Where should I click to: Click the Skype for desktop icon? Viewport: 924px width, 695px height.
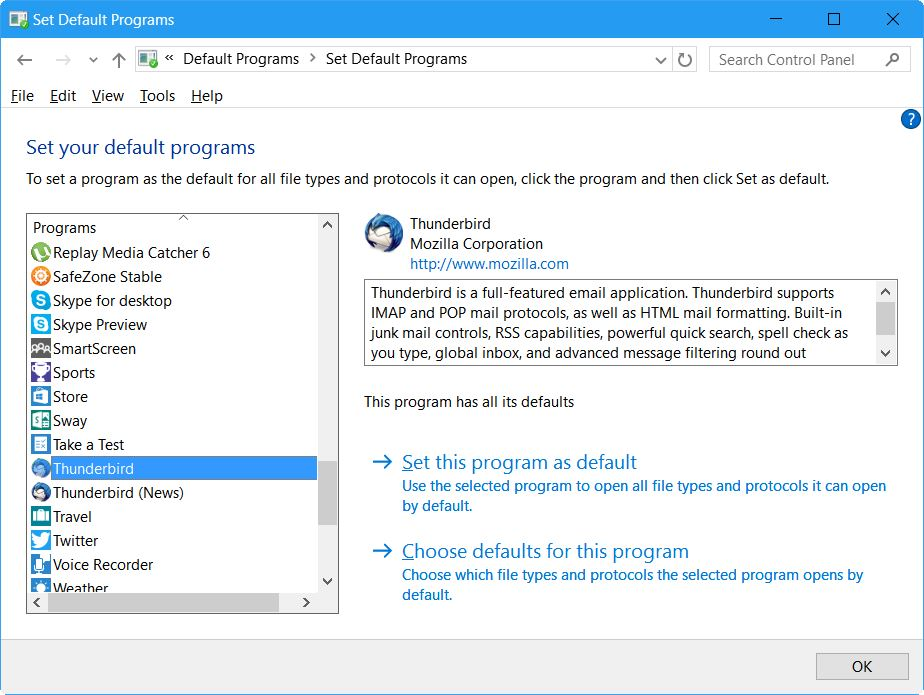[41, 301]
